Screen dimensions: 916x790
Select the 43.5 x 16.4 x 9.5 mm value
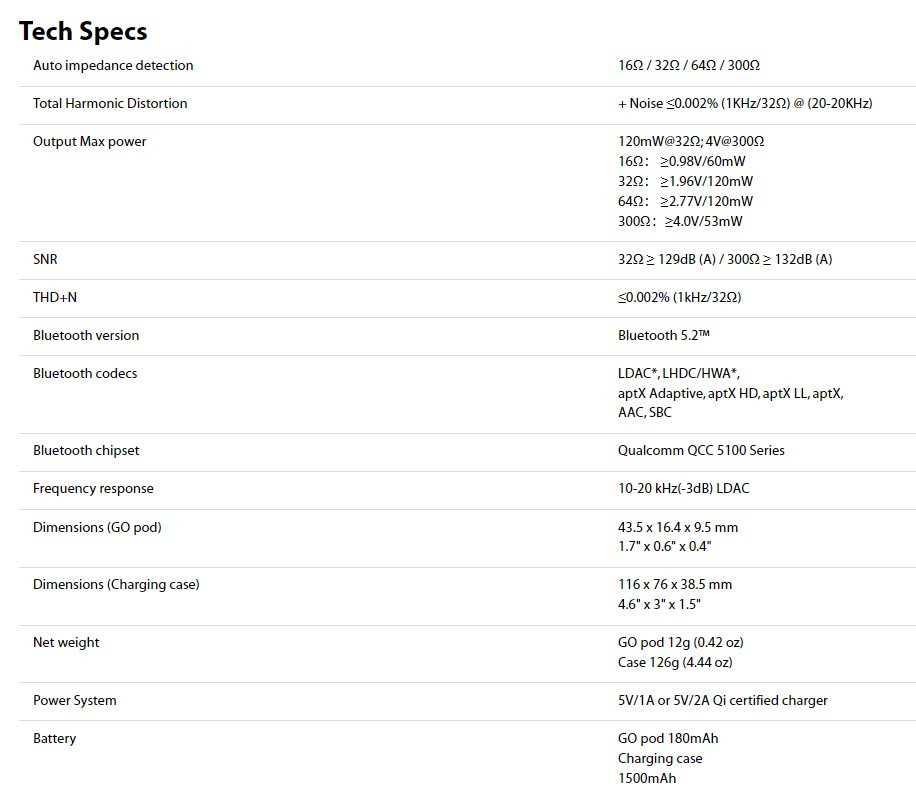pos(678,527)
